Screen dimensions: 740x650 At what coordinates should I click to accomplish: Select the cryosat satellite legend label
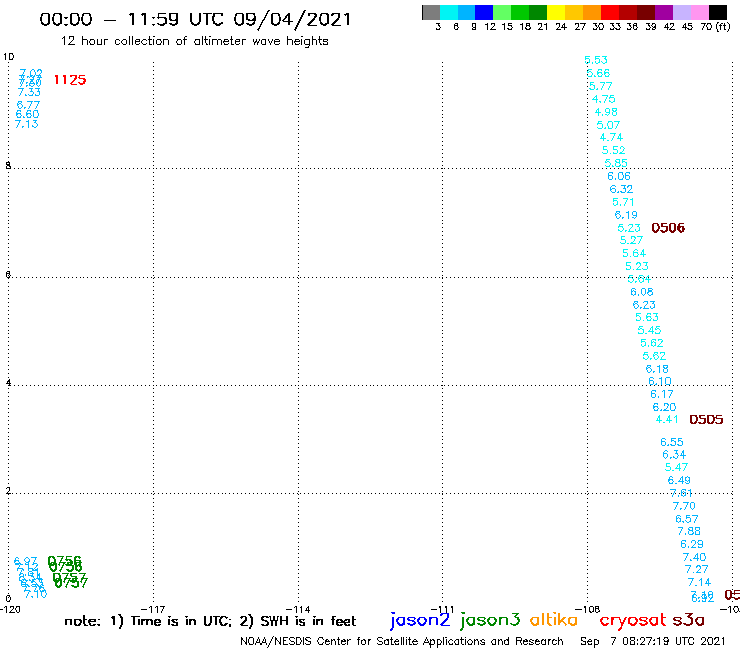(633, 620)
